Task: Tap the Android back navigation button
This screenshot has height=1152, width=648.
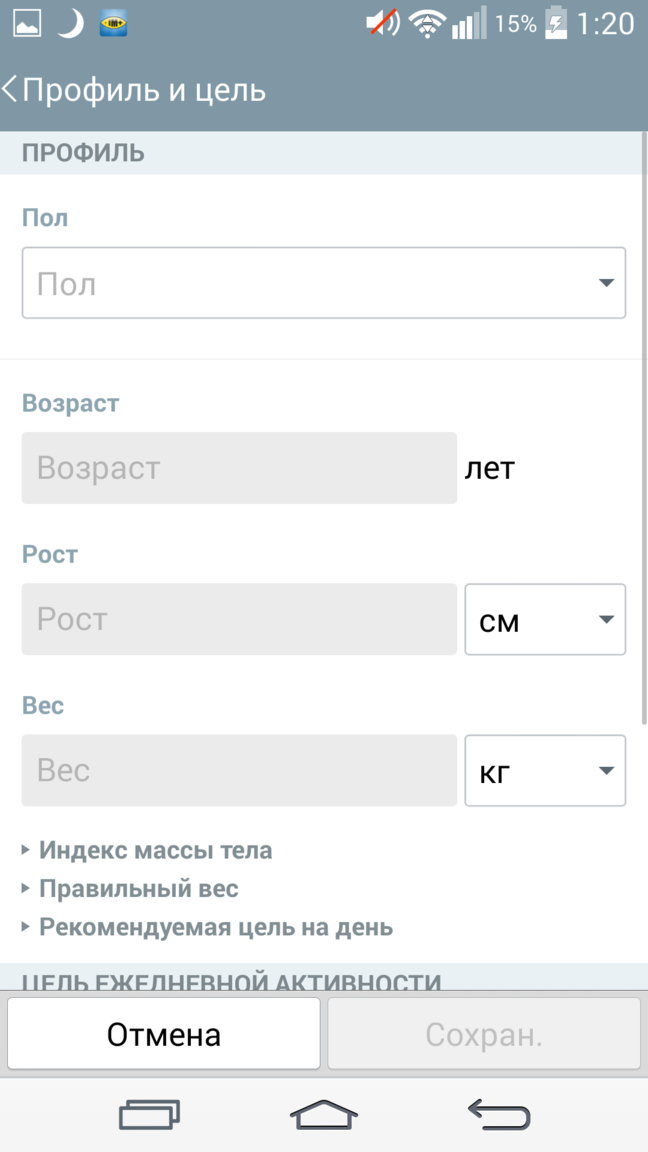Action: pyautogui.click(x=498, y=1115)
